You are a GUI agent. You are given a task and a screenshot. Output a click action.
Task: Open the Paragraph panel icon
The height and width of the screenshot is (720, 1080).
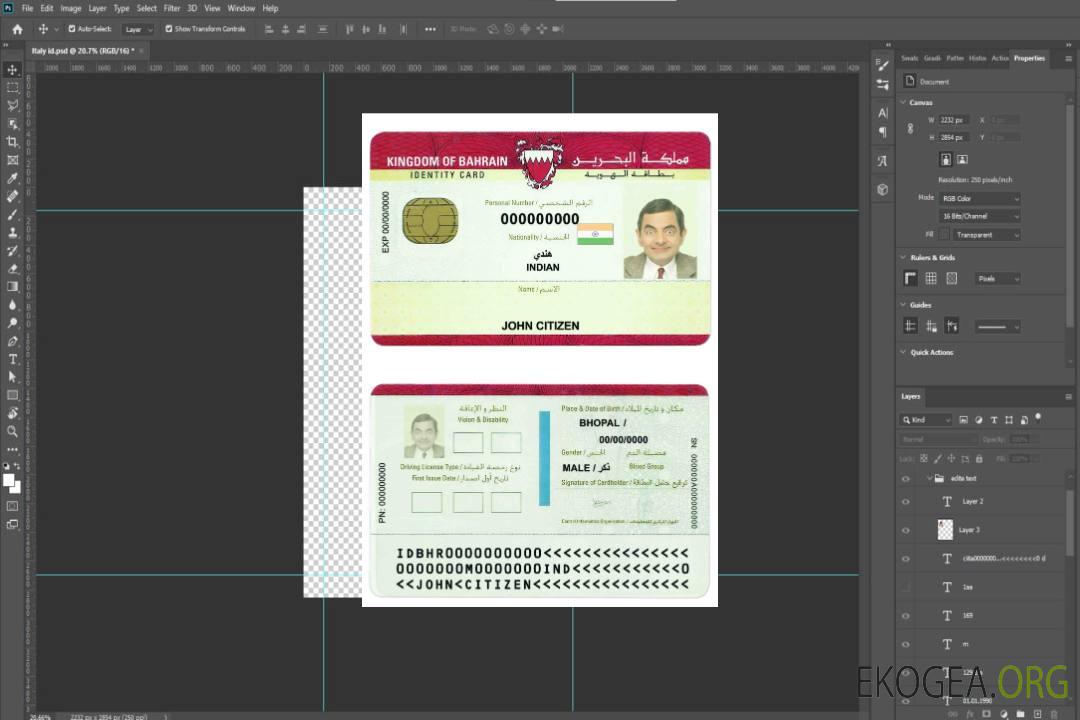point(883,132)
